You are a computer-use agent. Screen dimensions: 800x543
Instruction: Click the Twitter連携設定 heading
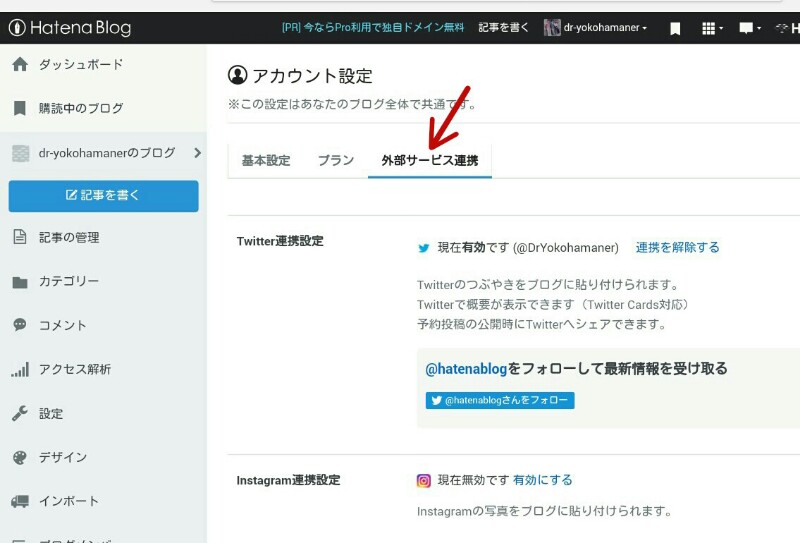click(280, 241)
